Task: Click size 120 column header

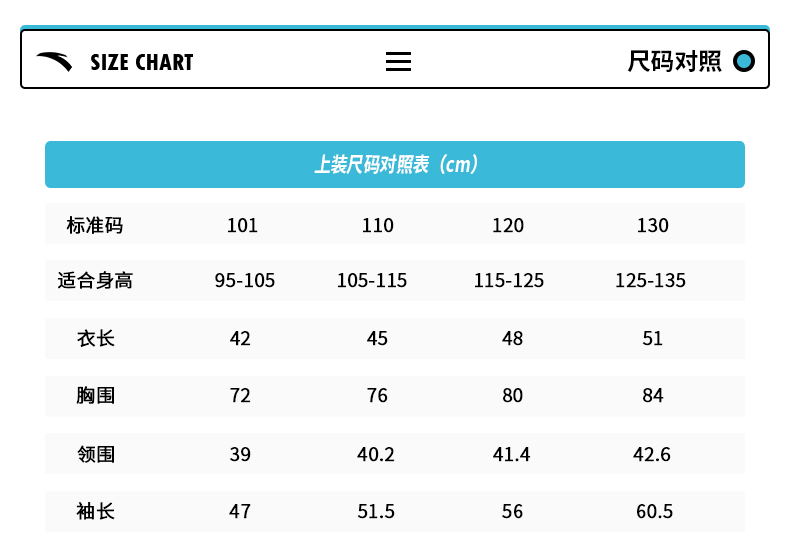Action: pos(508,225)
